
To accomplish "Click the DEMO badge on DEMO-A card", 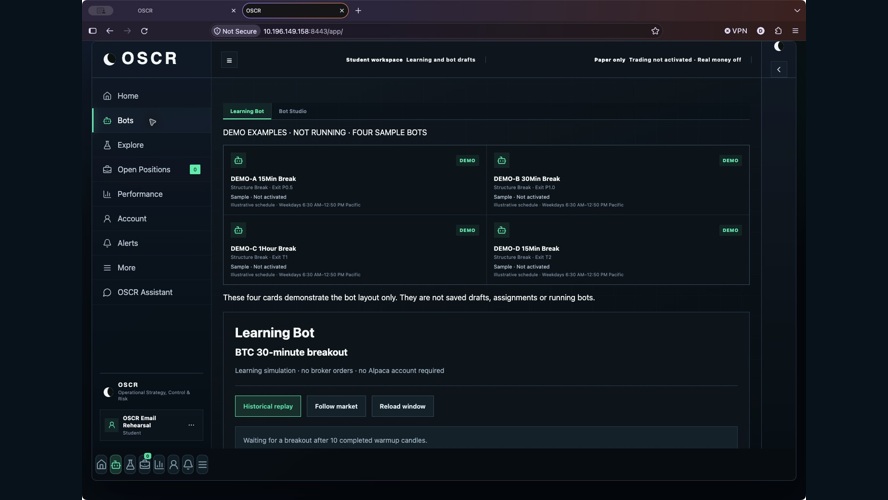I will point(467,160).
